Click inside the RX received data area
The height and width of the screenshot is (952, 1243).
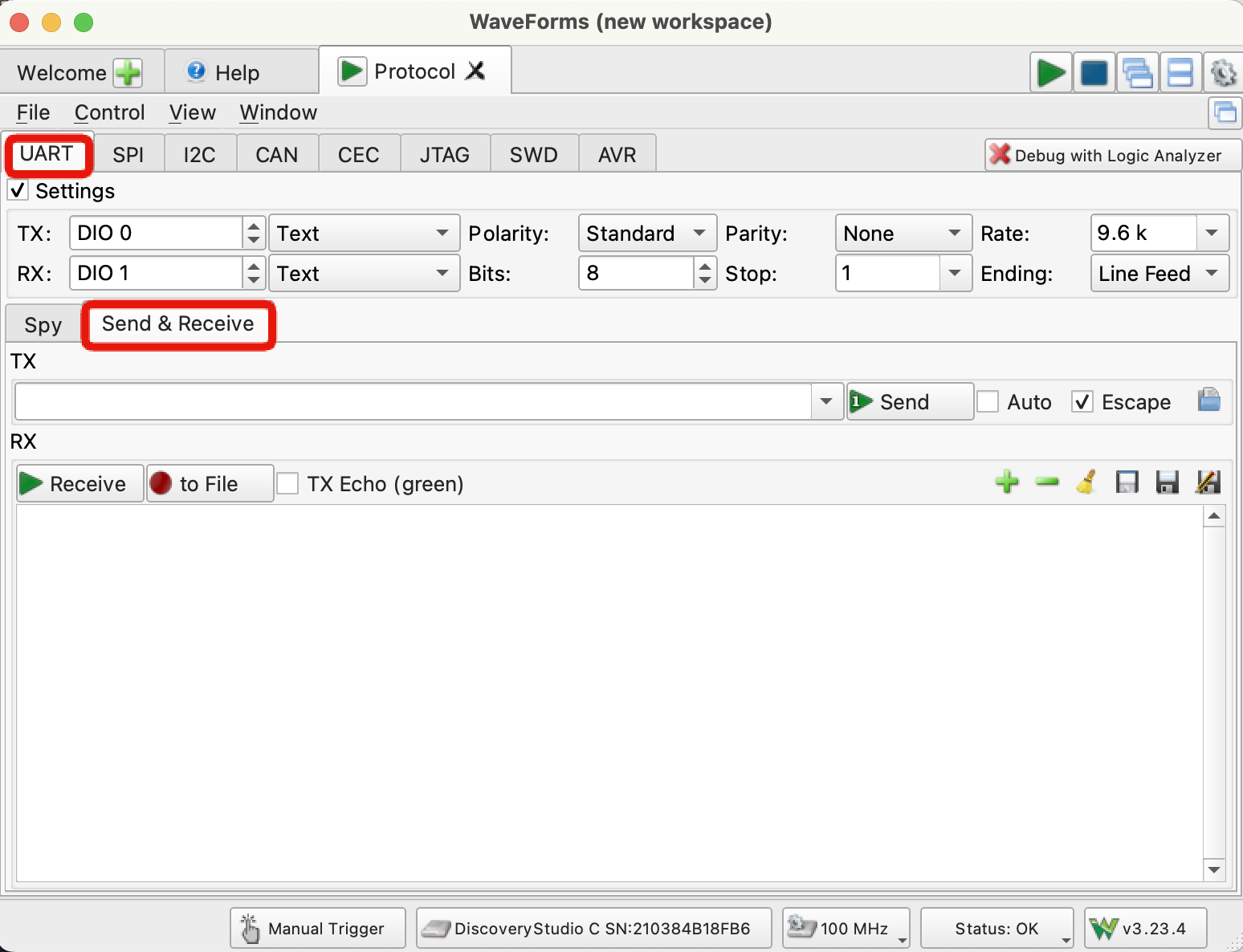610,694
